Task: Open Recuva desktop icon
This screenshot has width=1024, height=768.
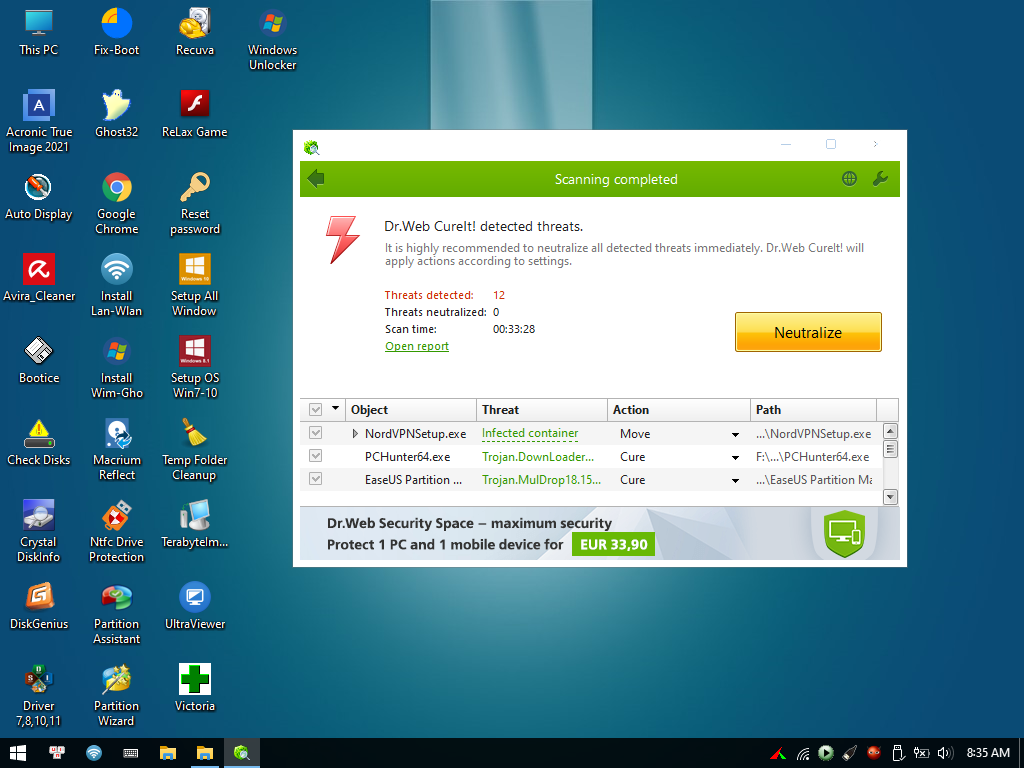Action: (x=195, y=32)
